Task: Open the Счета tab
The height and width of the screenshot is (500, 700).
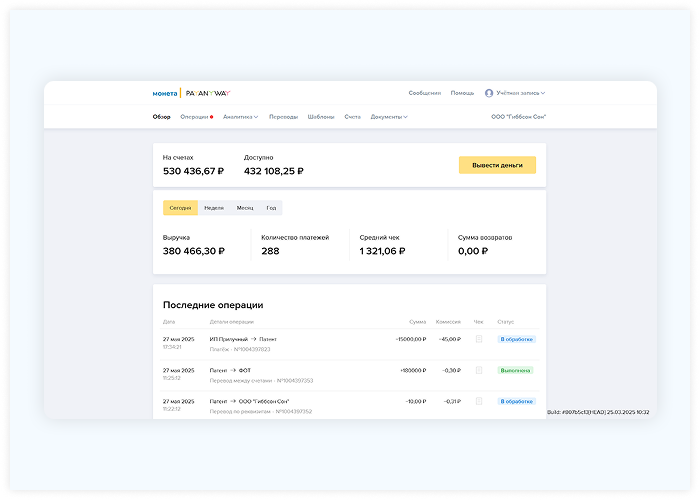Action: pyautogui.click(x=352, y=117)
